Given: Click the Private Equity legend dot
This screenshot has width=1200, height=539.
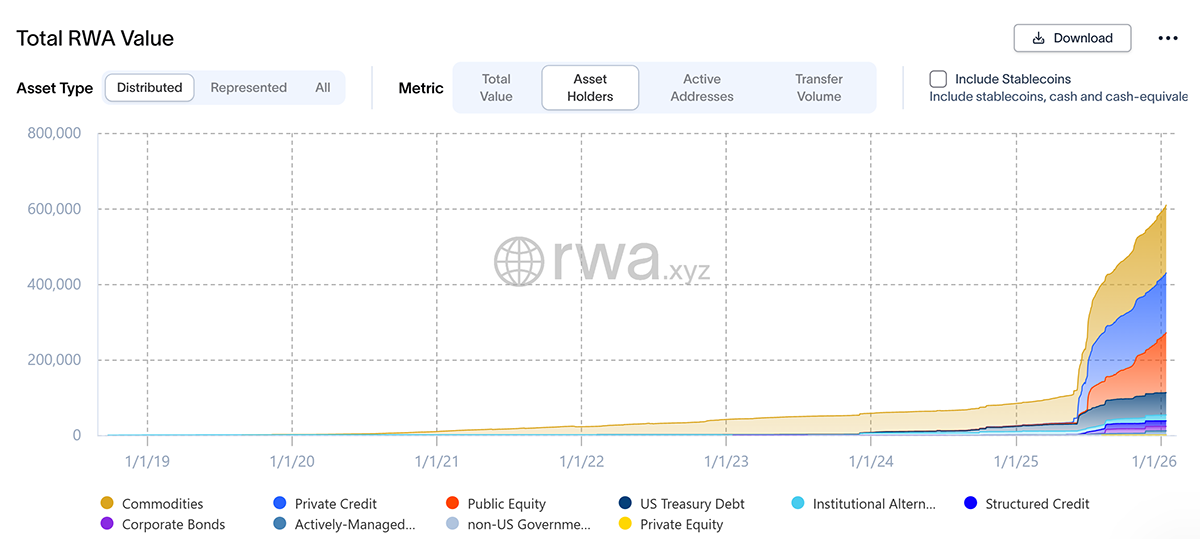Looking at the screenshot, I should click(624, 523).
